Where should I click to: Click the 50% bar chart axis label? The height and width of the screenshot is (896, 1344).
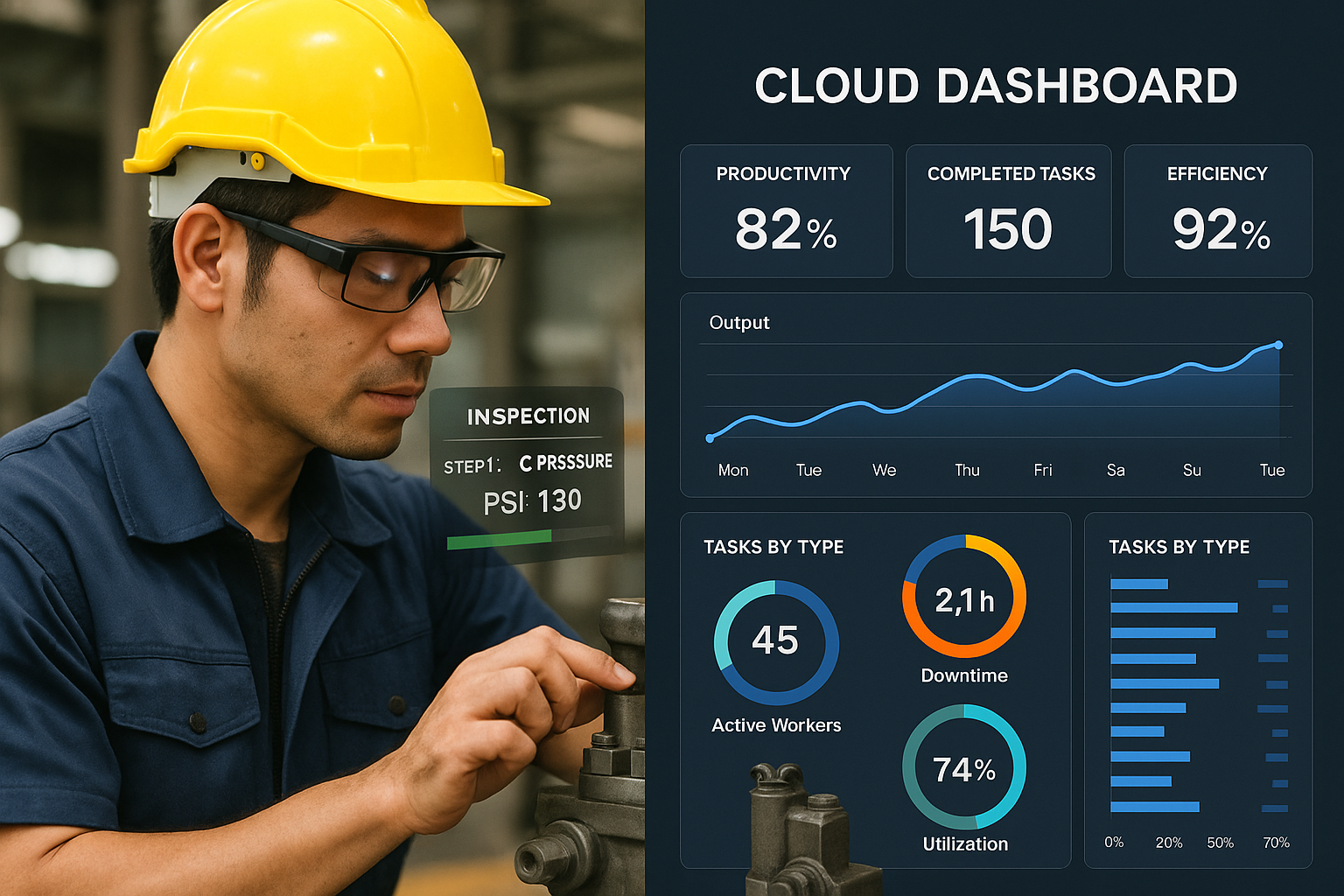1221,843
